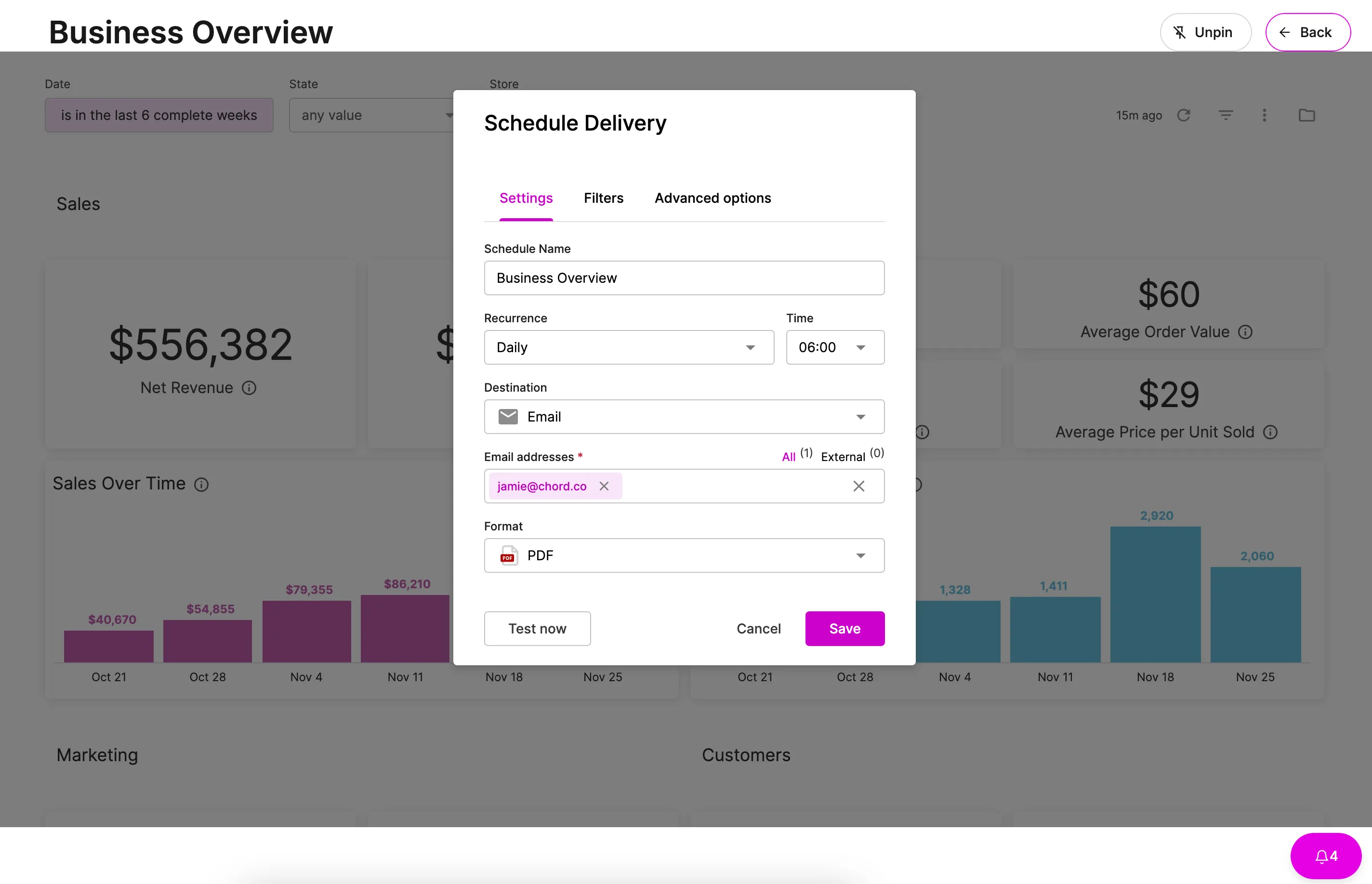Click the 2,920 bar for Nov 18

tap(1155, 594)
